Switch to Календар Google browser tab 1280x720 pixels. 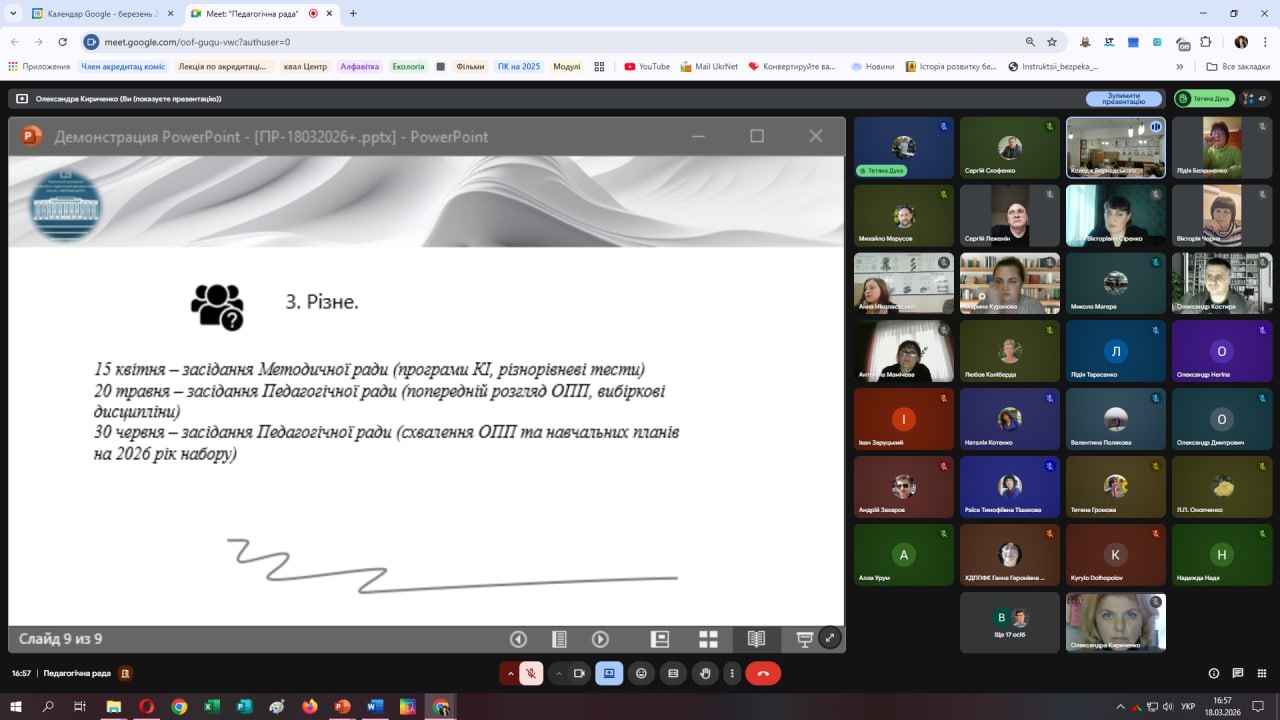(100, 14)
